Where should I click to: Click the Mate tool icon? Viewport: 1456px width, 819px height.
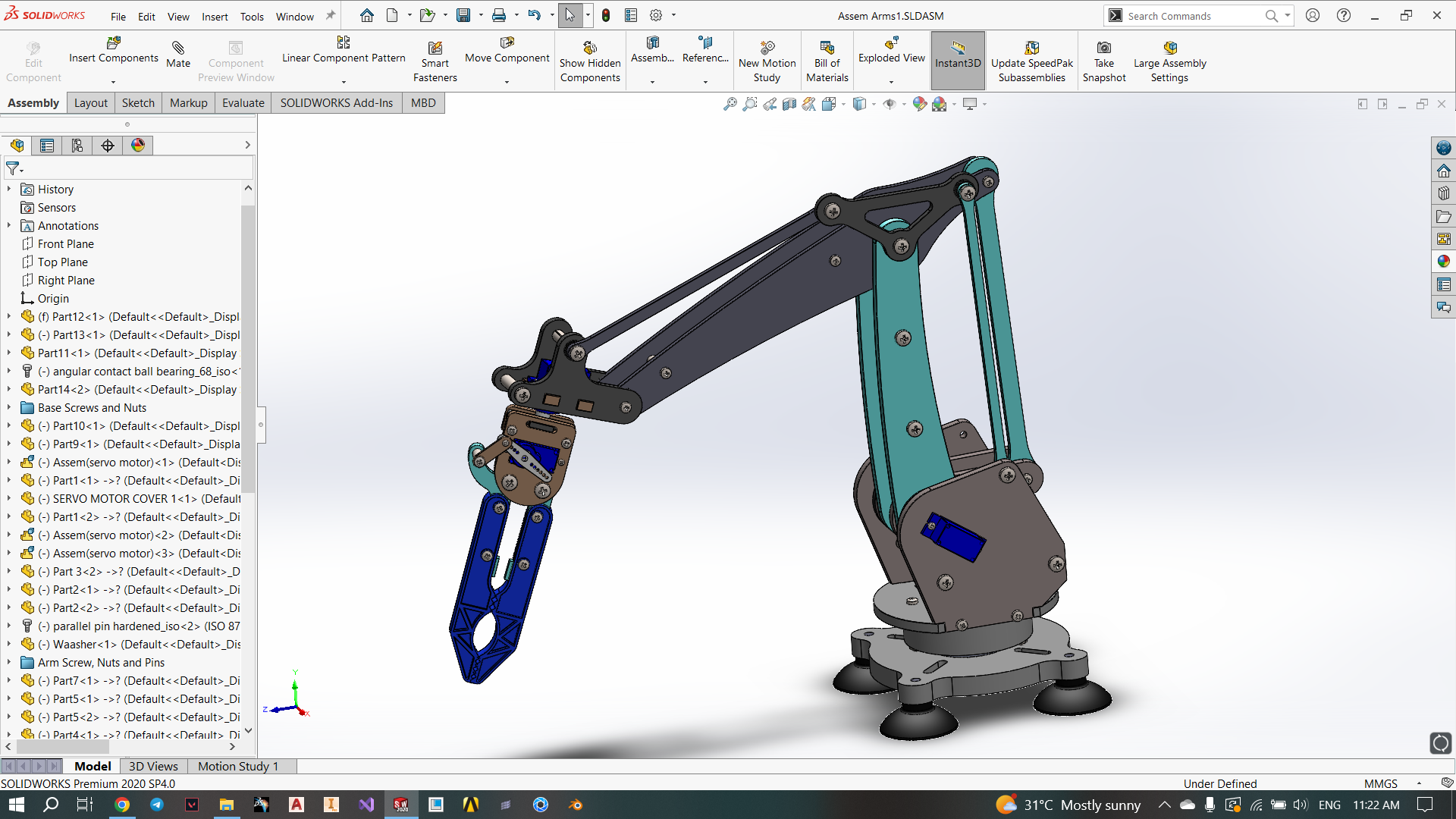(x=177, y=48)
